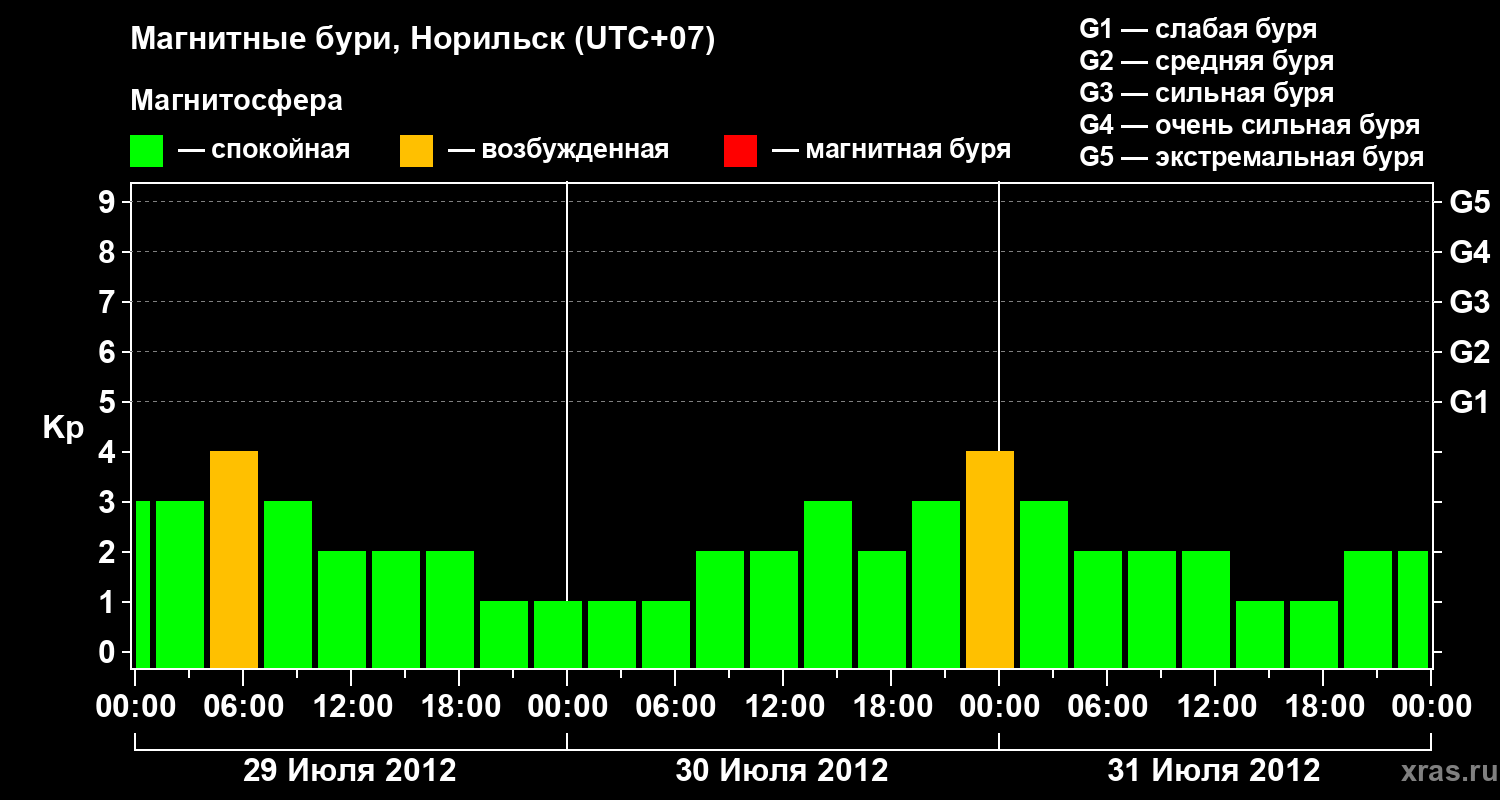Click the 'G4' right-axis storm level label
The image size is (1500, 800).
(1469, 252)
